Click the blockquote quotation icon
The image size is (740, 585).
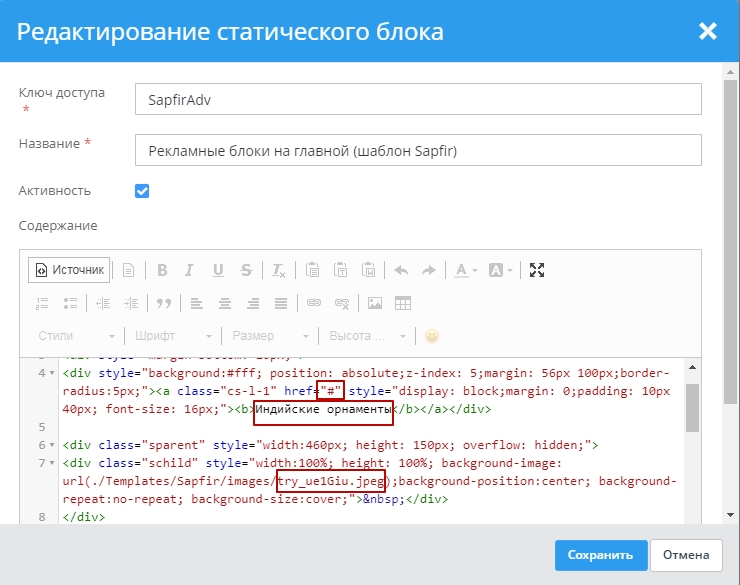pyautogui.click(x=163, y=303)
